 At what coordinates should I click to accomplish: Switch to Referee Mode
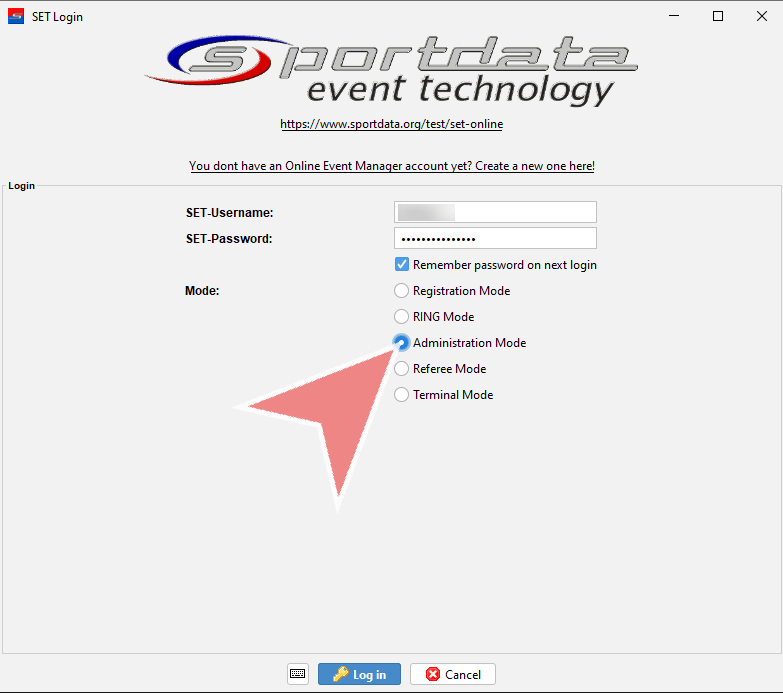point(402,369)
